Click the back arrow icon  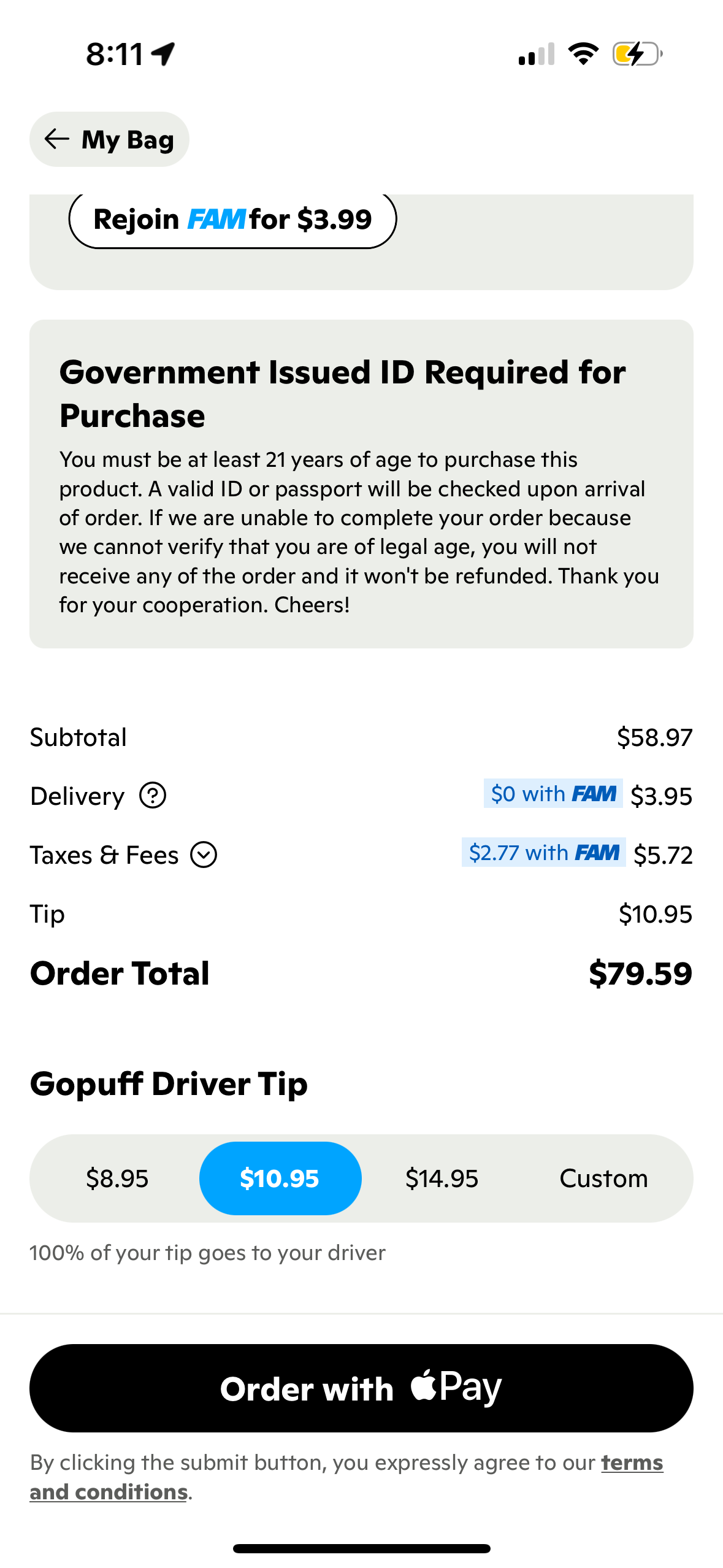pos(56,139)
